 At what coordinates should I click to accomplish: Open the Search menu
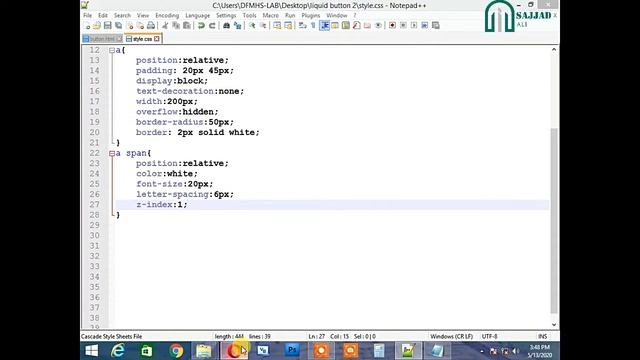[122, 15]
